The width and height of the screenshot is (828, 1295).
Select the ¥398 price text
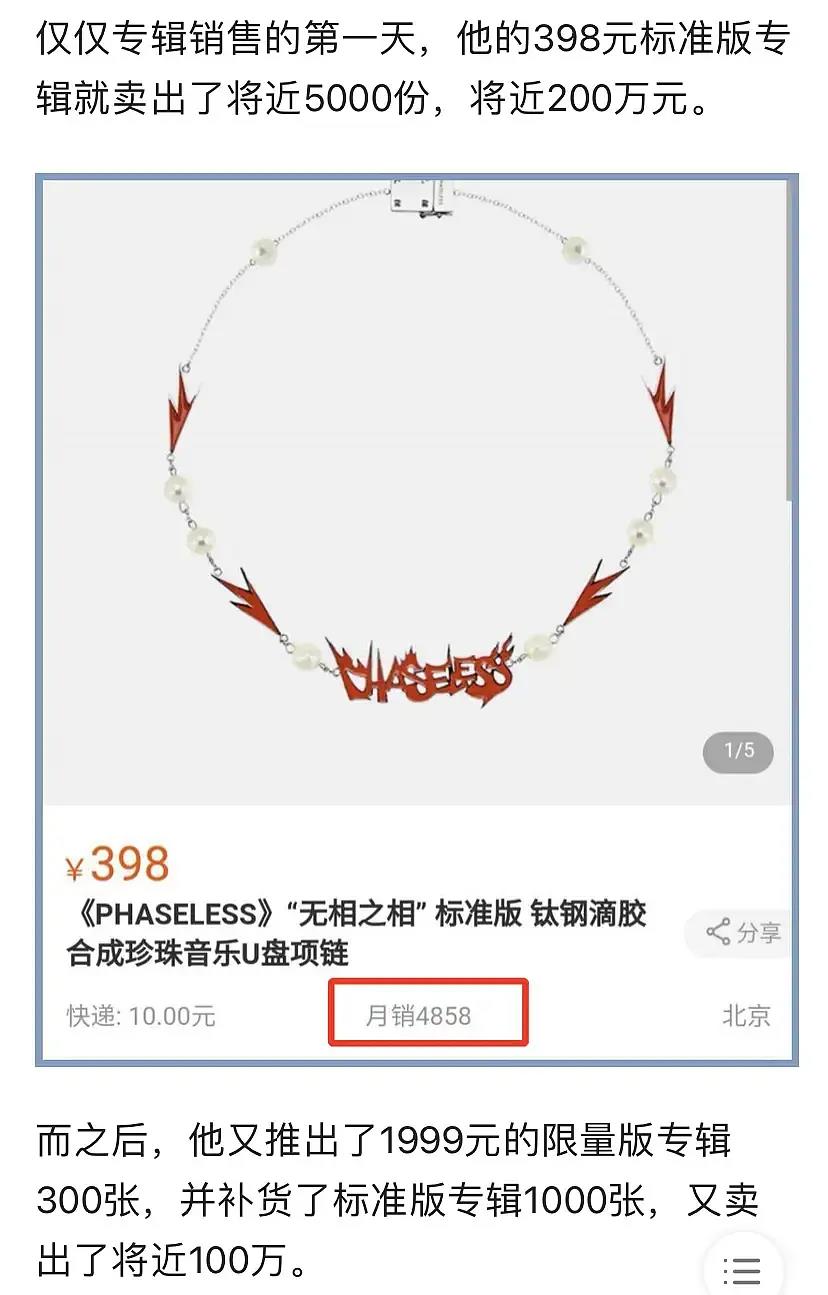click(117, 864)
